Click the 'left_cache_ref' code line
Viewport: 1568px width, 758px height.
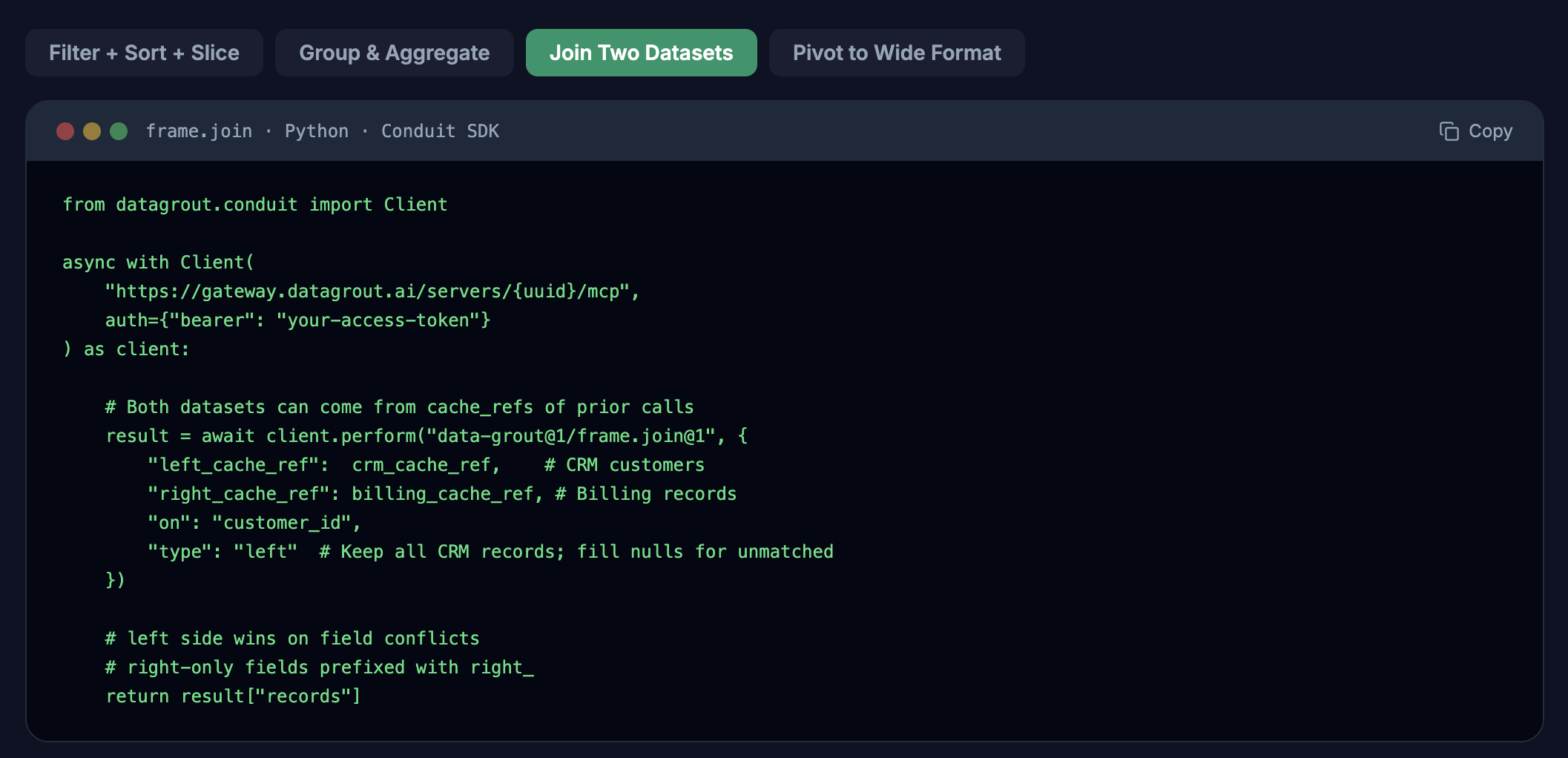pos(426,465)
